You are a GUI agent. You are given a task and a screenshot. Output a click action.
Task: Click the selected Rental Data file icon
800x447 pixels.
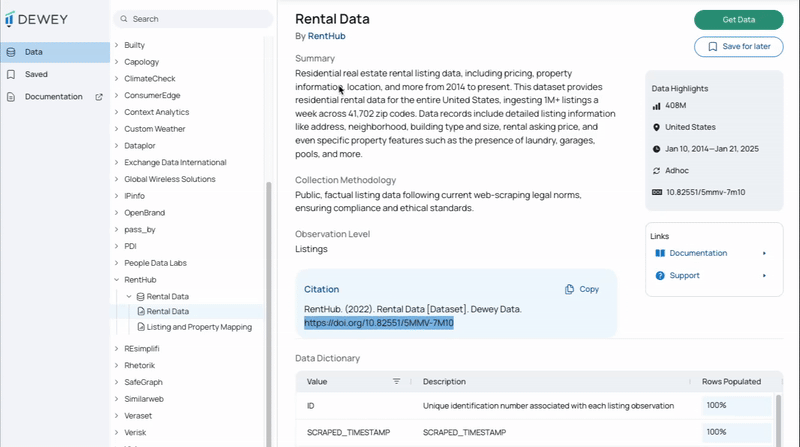[x=141, y=311]
